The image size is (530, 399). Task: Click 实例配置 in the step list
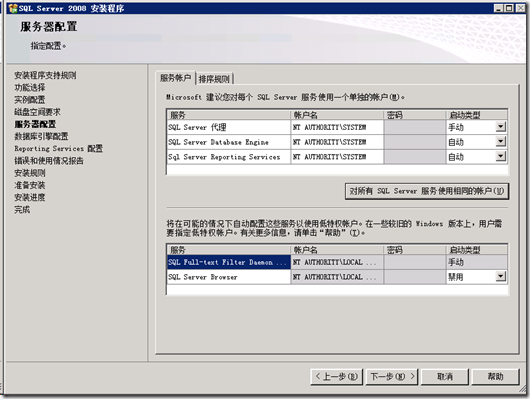(x=30, y=100)
